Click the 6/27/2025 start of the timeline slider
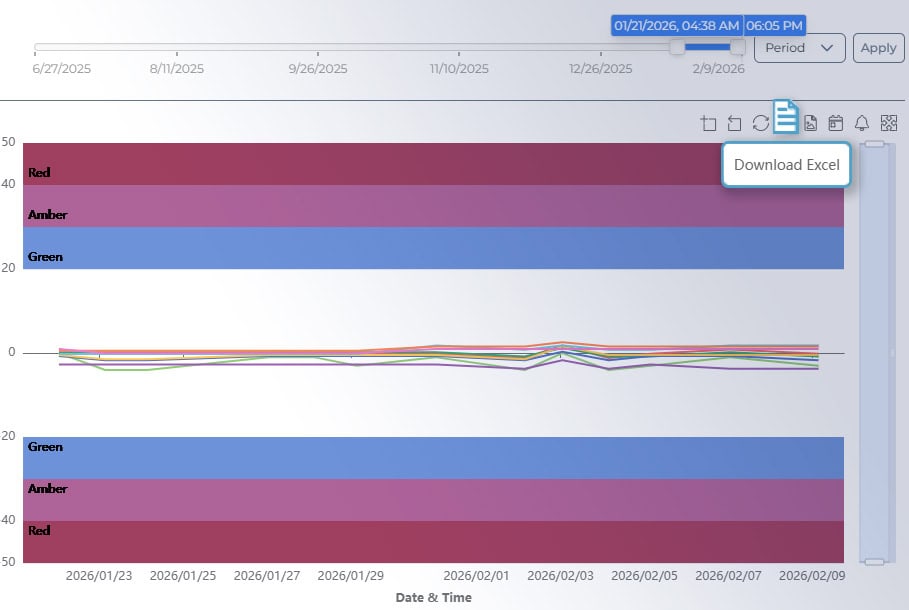The height and width of the screenshot is (610, 909). click(37, 47)
